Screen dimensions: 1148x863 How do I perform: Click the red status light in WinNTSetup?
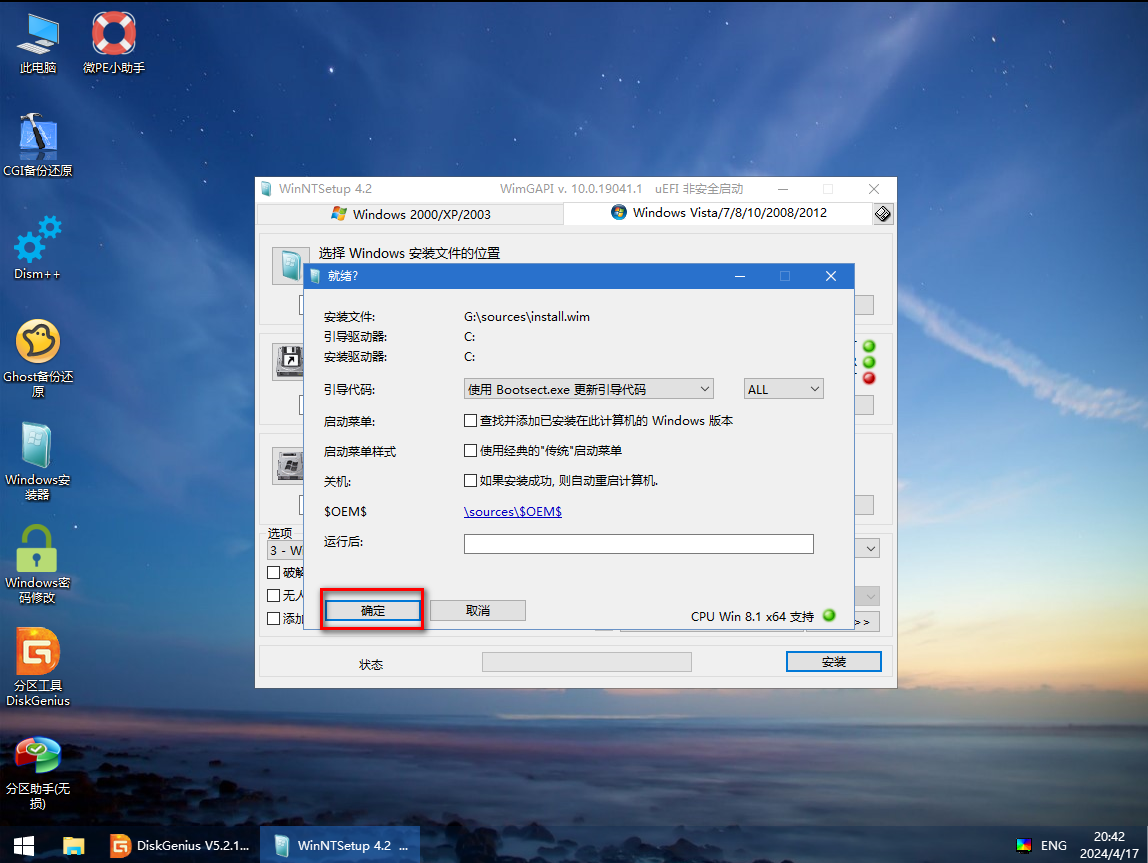pyautogui.click(x=869, y=378)
